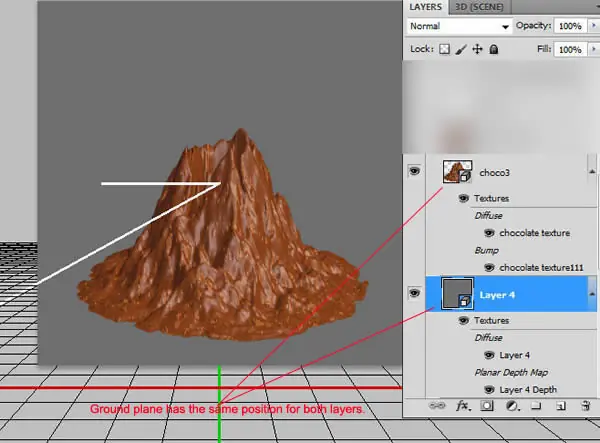Select the Layer 4 diffuse entry
600x443 pixels.
pos(514,355)
